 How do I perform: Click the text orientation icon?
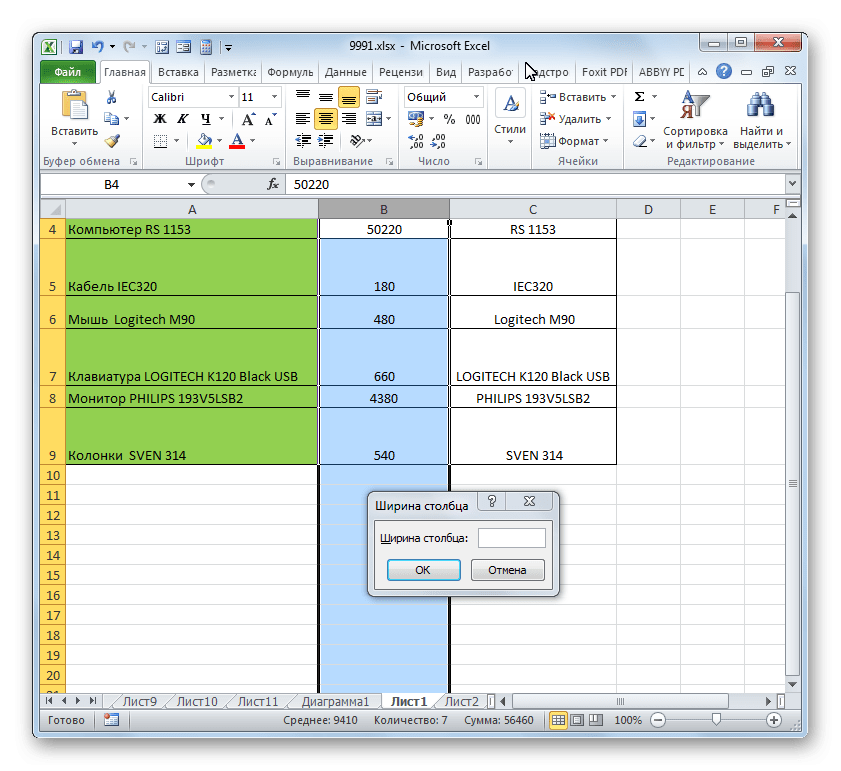coord(357,141)
